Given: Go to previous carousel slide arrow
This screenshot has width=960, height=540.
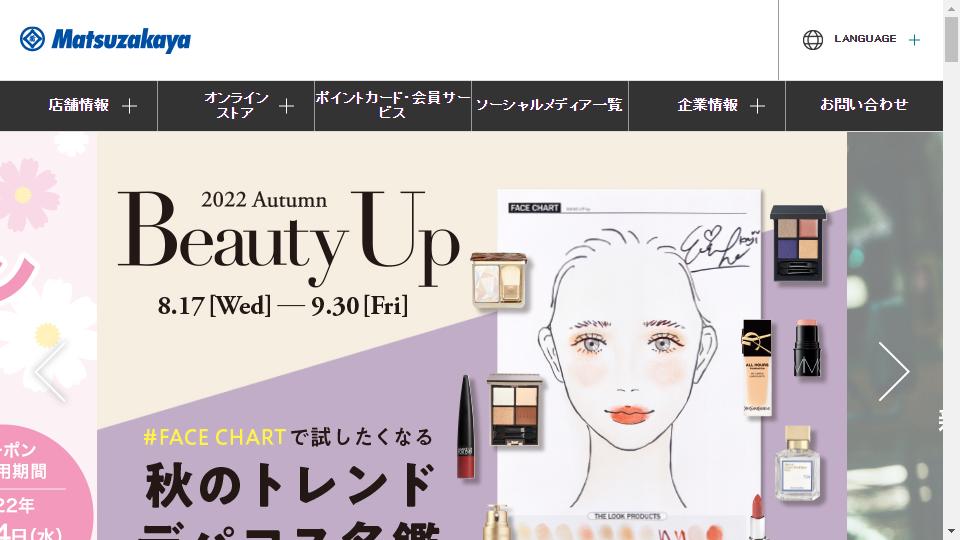Looking at the screenshot, I should tap(50, 371).
